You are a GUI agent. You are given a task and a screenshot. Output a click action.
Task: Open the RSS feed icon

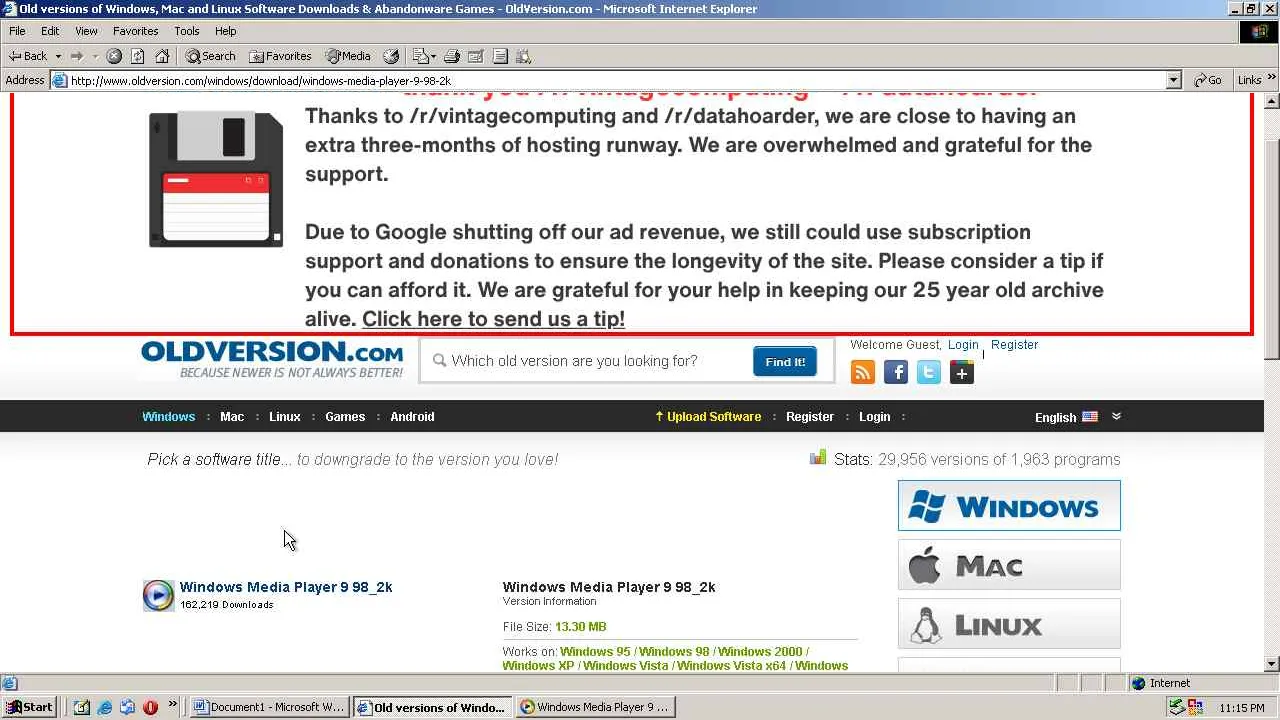pos(863,373)
